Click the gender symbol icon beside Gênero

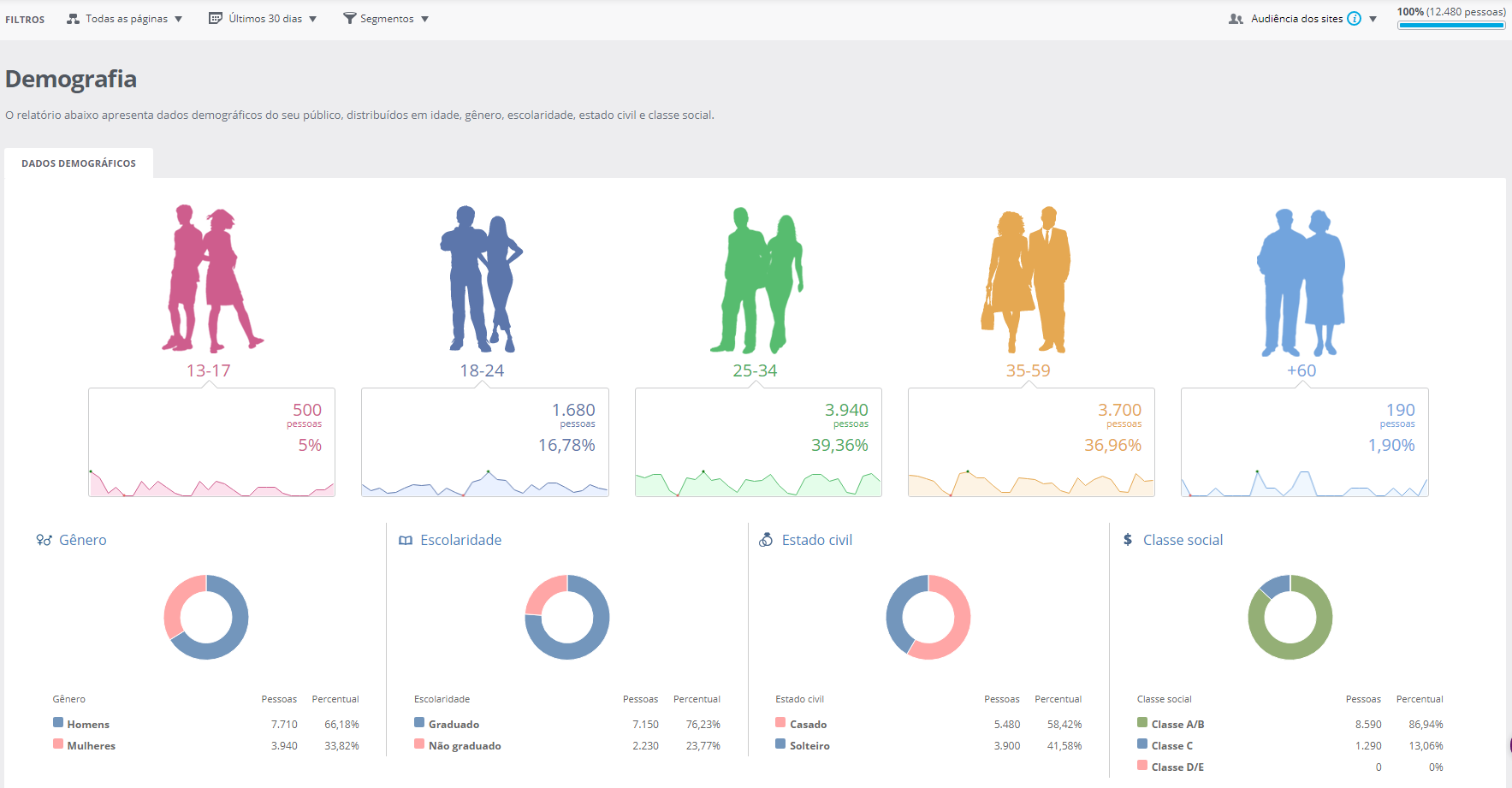point(44,540)
